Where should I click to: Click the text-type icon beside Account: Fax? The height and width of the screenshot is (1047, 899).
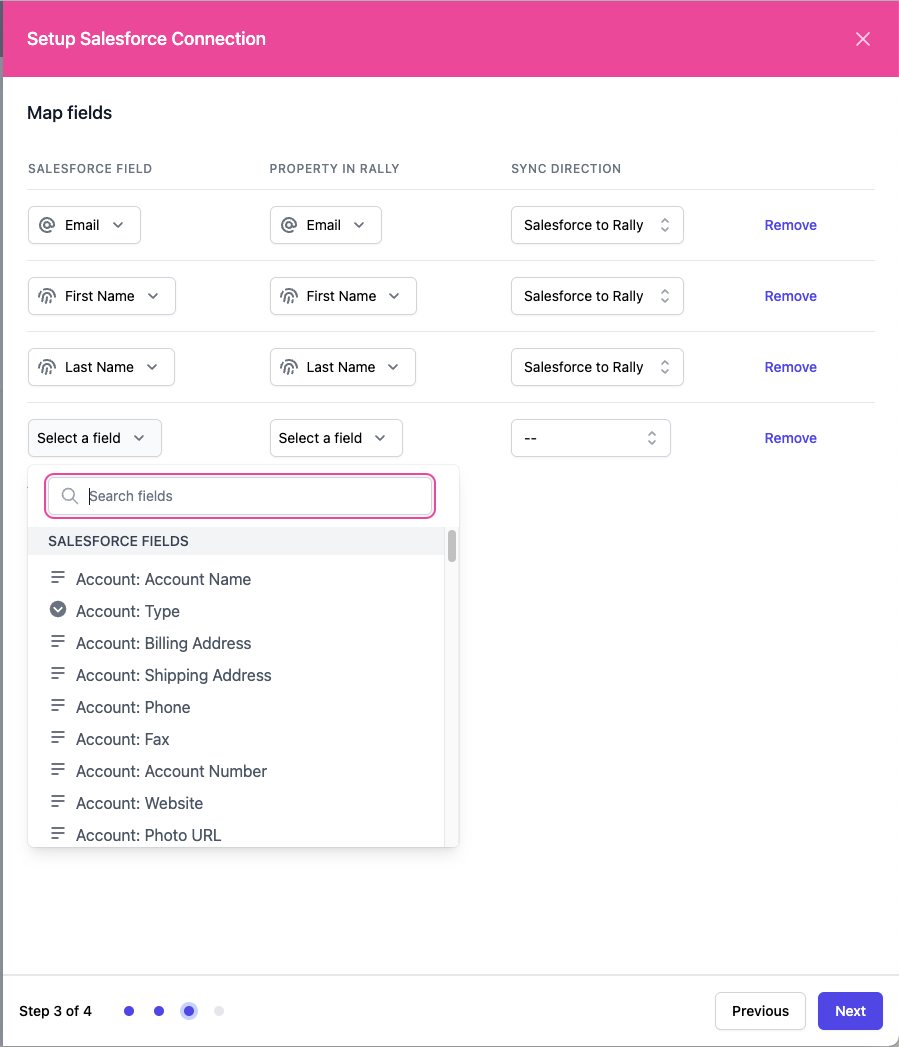(58, 737)
